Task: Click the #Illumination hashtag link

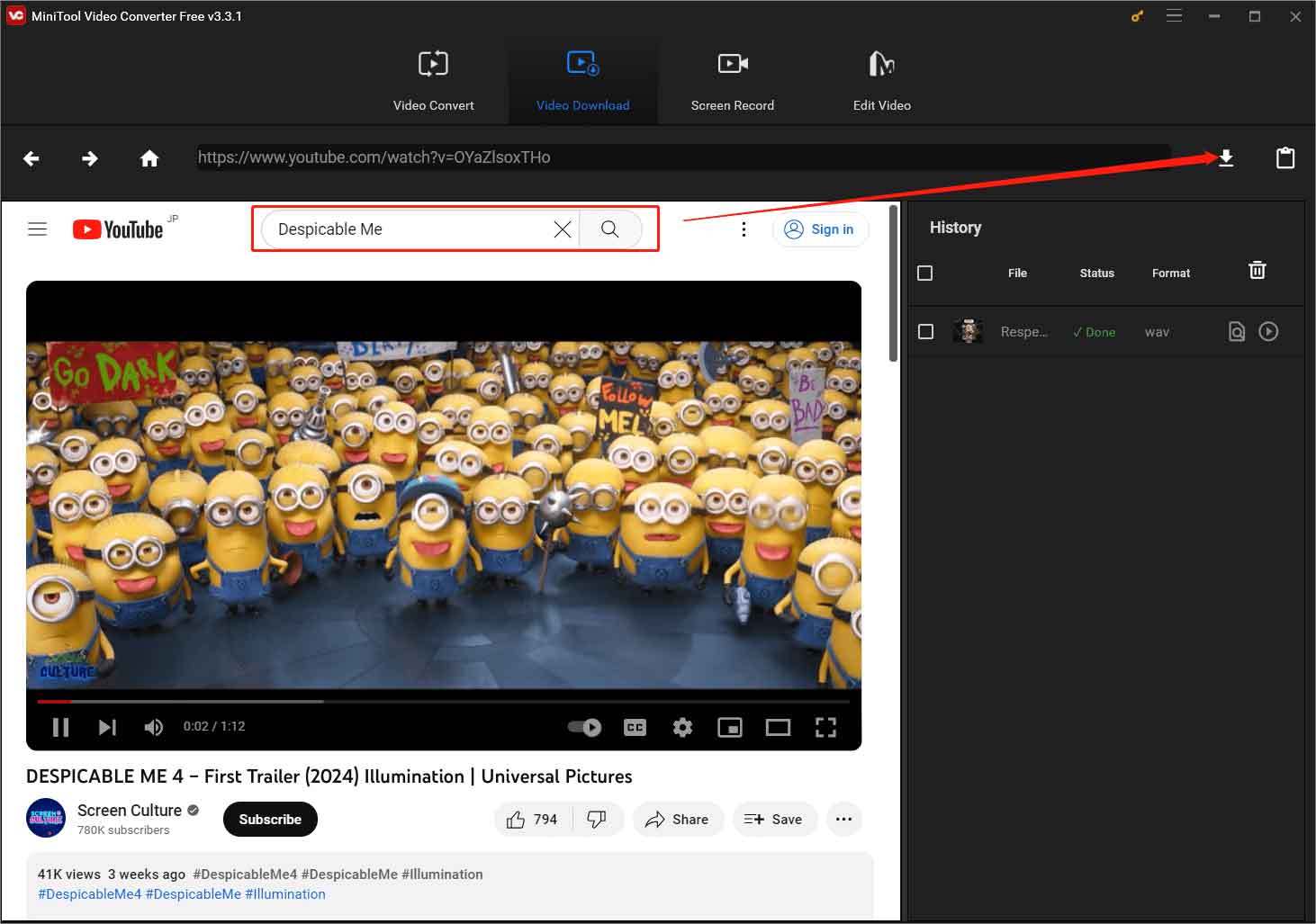Action: [x=284, y=893]
